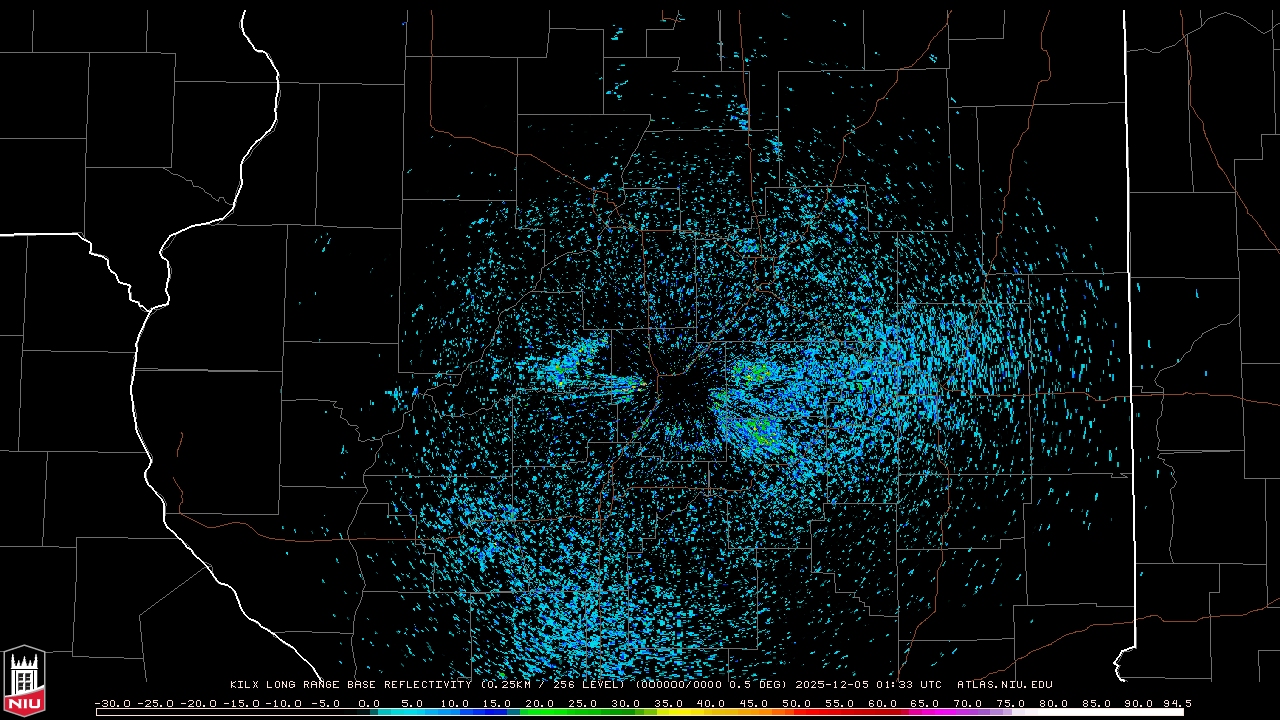Click the 0.5 DEG elevation text
Viewport: 1280px width, 720px height.
(758, 685)
